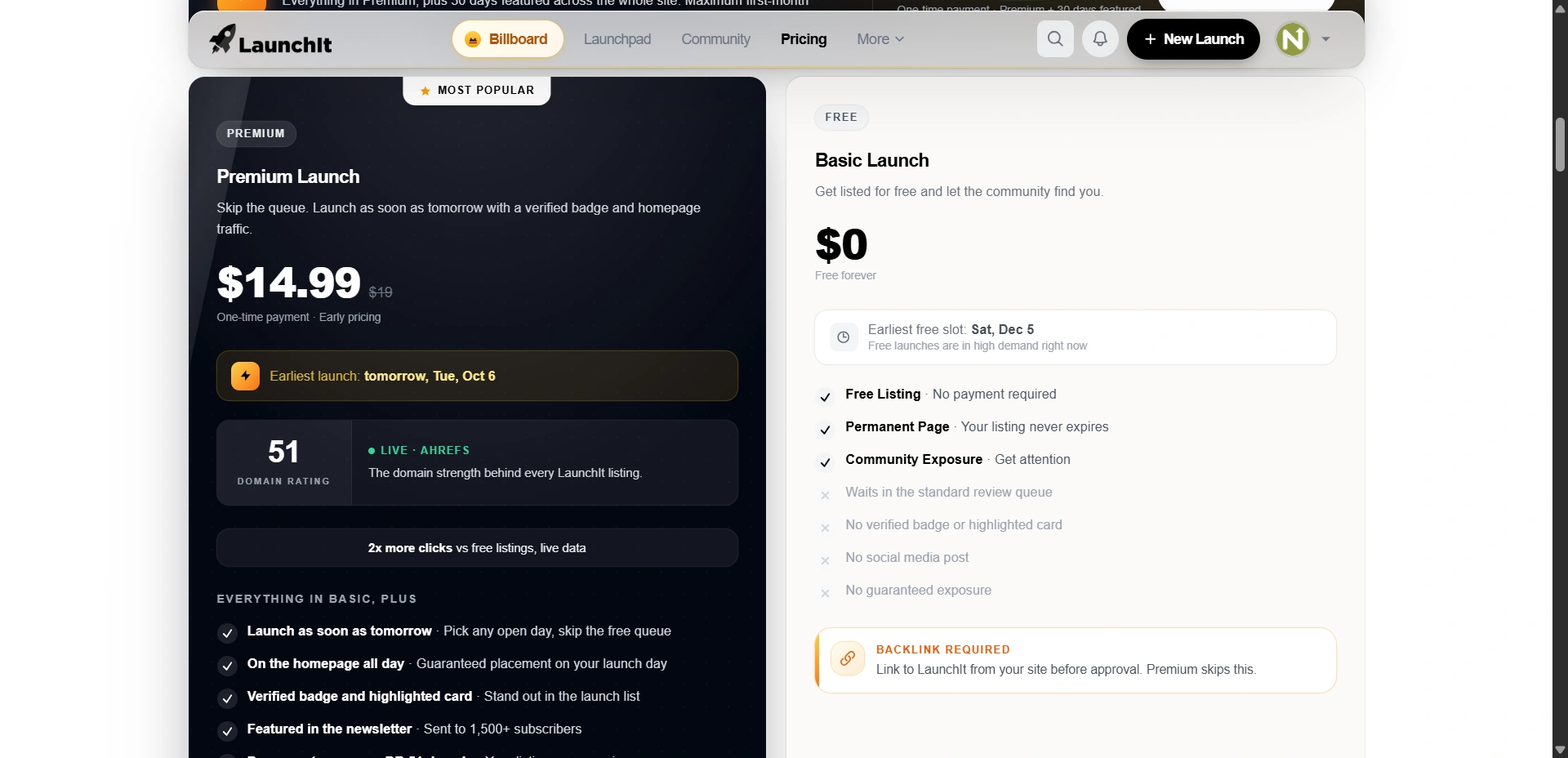The width and height of the screenshot is (1568, 758).
Task: Click the $14.99 price
Action: (289, 283)
